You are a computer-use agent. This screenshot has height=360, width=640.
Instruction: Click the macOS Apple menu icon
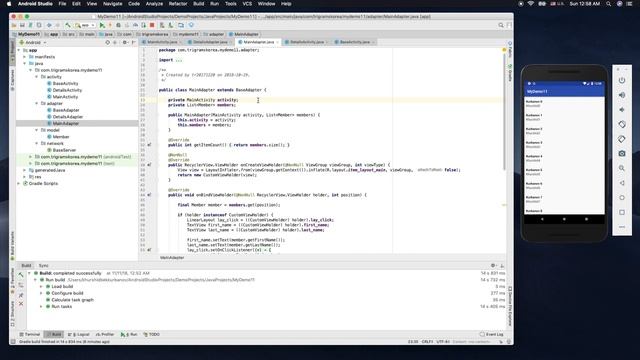(9, 4)
